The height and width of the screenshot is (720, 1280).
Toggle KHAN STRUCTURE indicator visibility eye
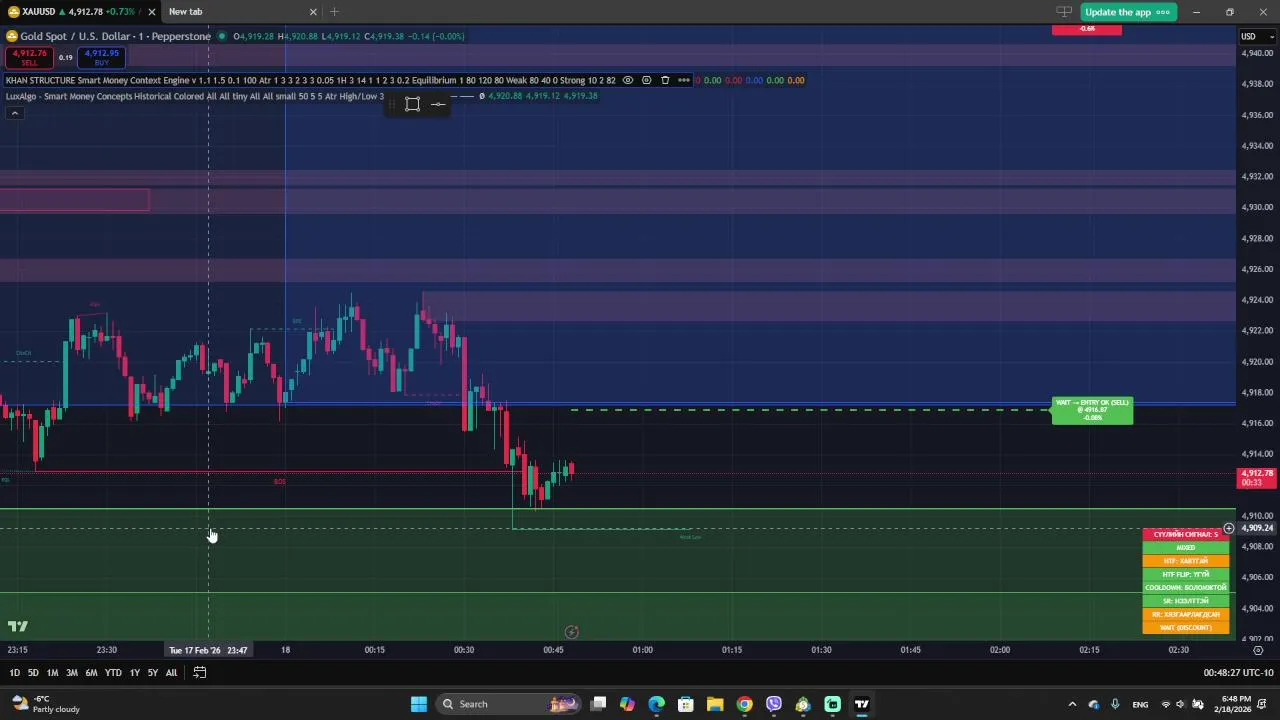click(628, 80)
